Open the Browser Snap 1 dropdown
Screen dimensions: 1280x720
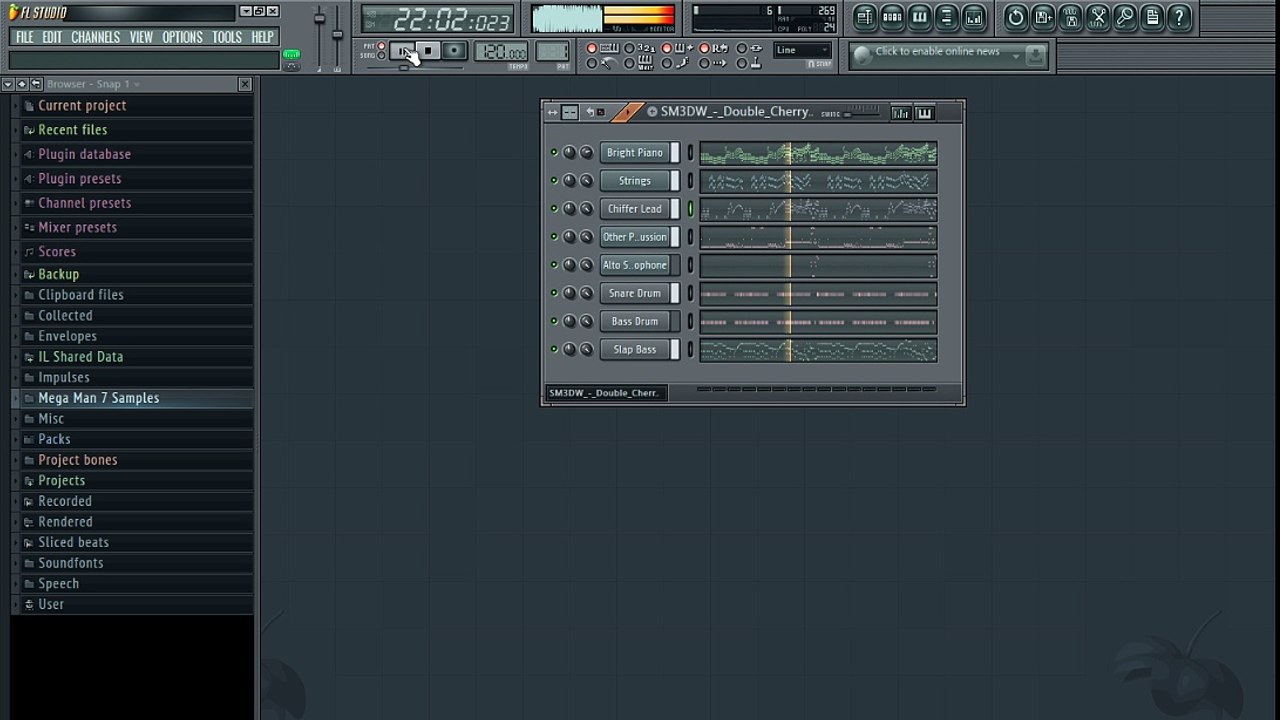coord(92,84)
